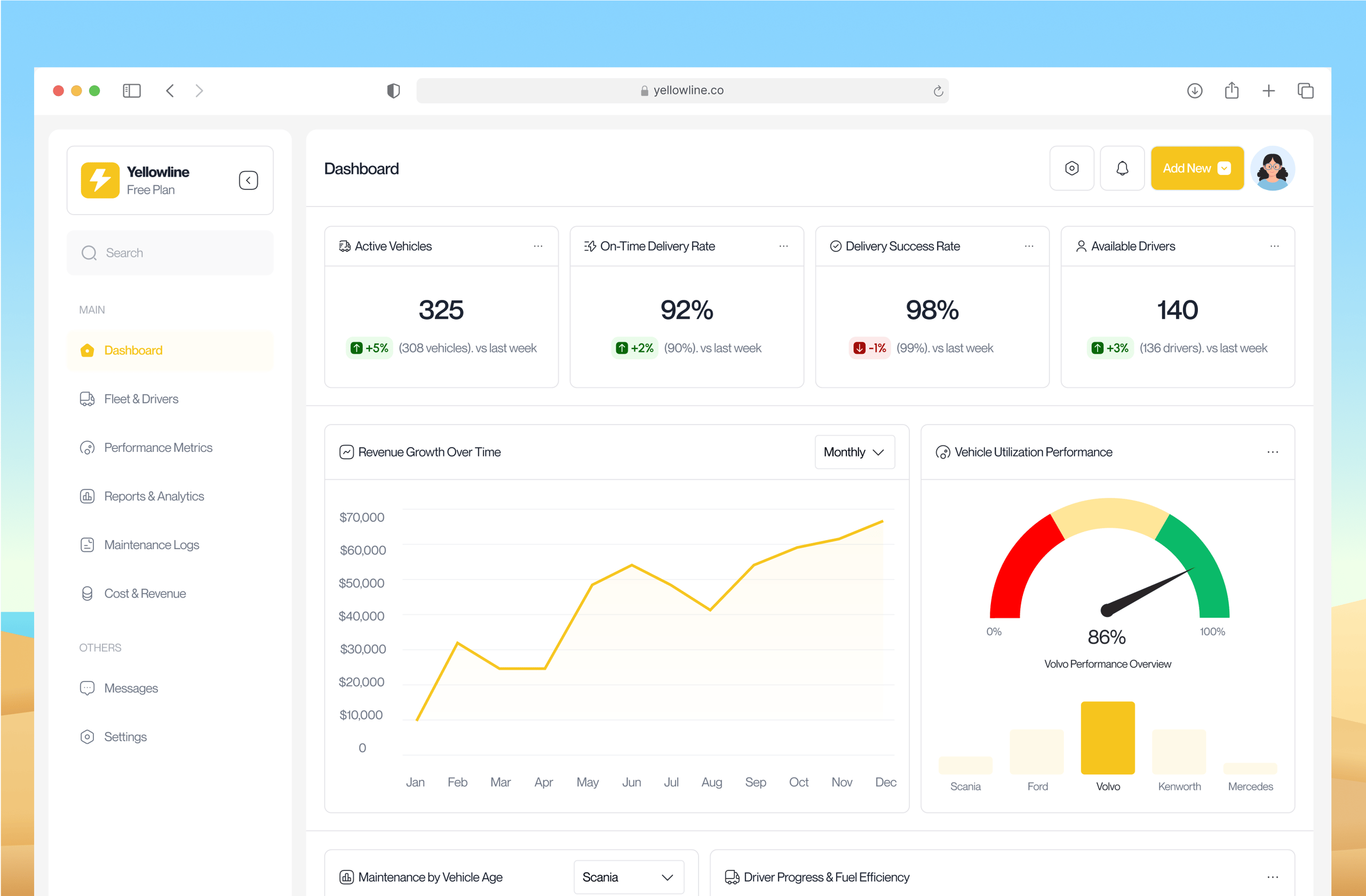Image resolution: width=1366 pixels, height=896 pixels.
Task: Show browser tab overview
Action: click(1305, 91)
